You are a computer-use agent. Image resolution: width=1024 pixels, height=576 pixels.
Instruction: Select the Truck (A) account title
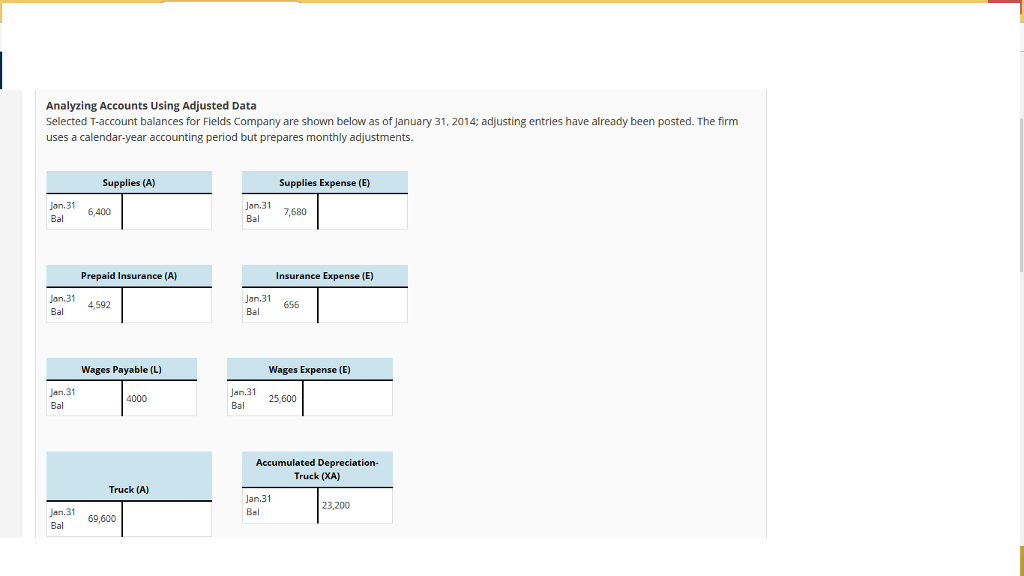[128, 488]
